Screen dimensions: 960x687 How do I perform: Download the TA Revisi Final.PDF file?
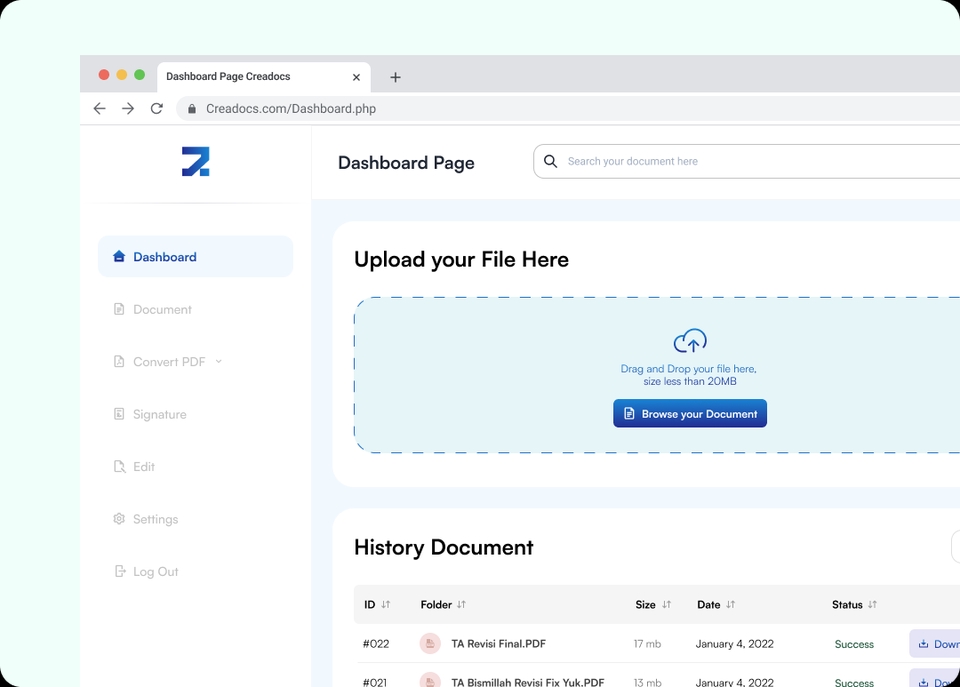(935, 644)
